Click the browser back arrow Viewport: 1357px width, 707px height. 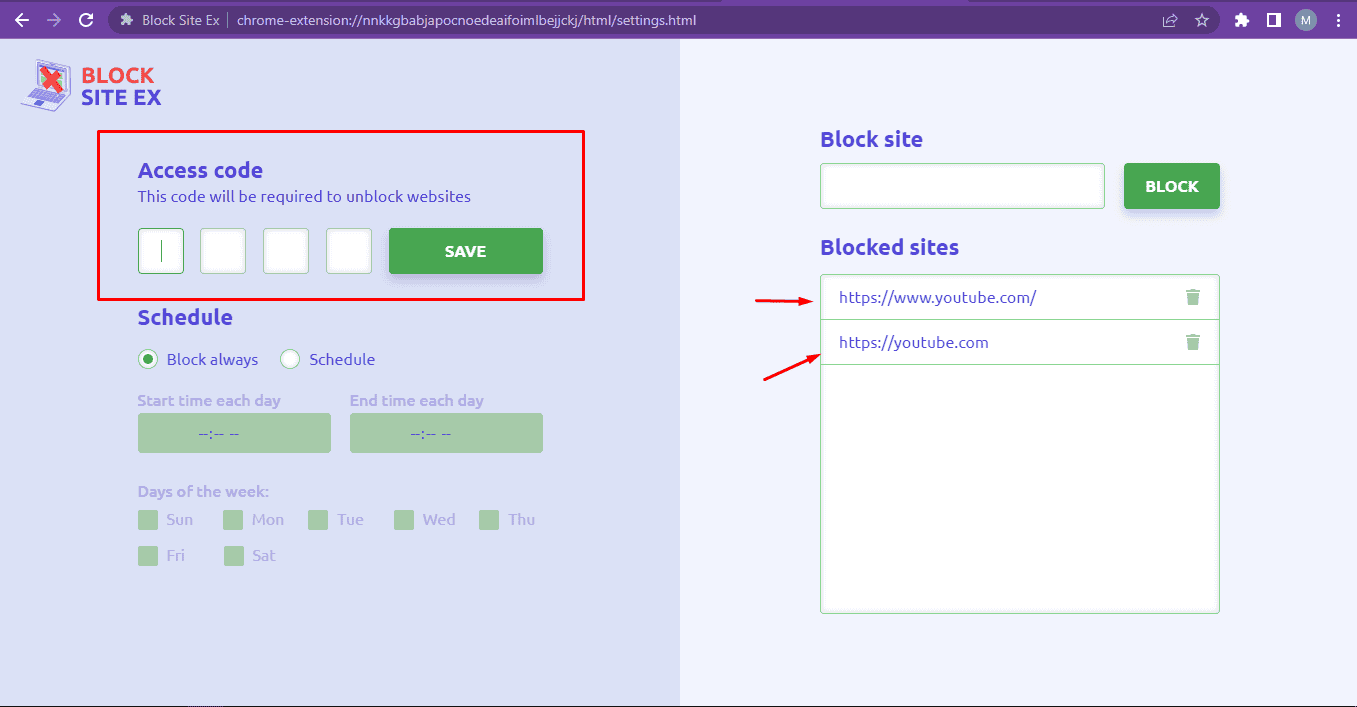point(22,19)
